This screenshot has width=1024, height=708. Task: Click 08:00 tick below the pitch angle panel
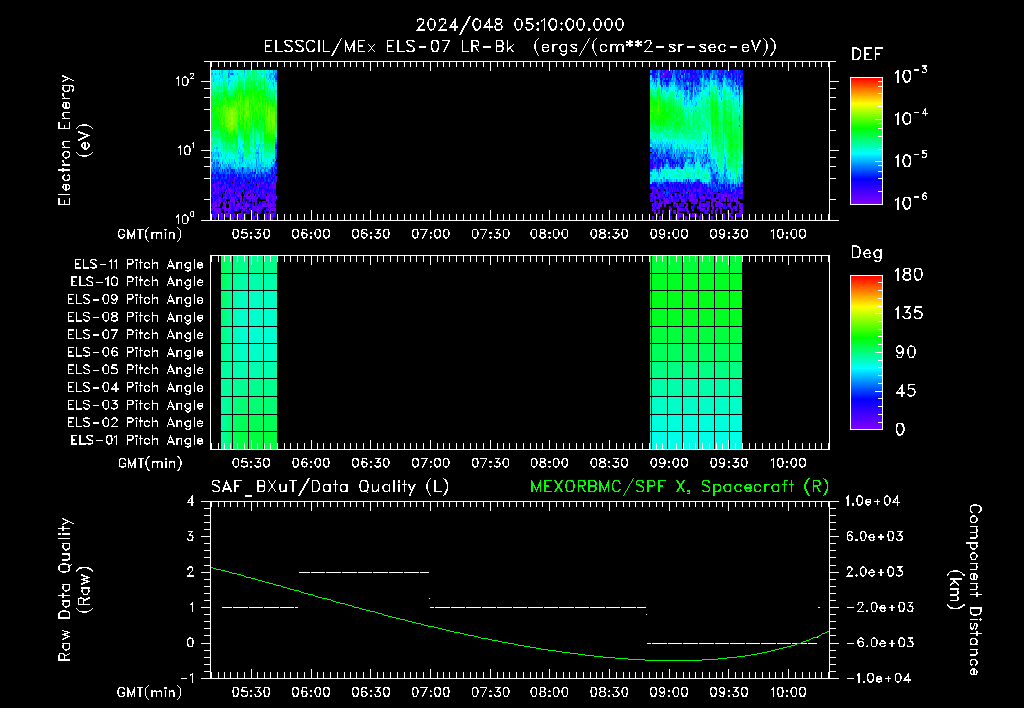pyautogui.click(x=549, y=463)
